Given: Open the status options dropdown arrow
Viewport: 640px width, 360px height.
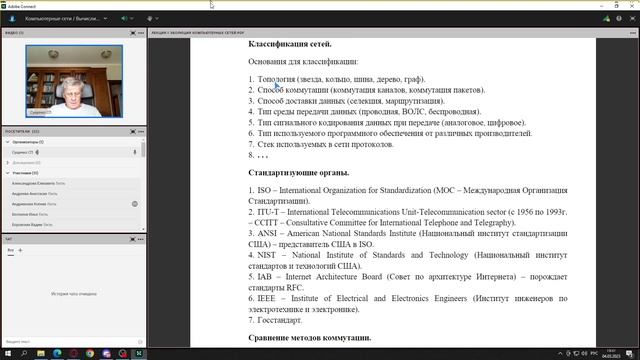Looking at the screenshot, I should pyautogui.click(x=157, y=19).
